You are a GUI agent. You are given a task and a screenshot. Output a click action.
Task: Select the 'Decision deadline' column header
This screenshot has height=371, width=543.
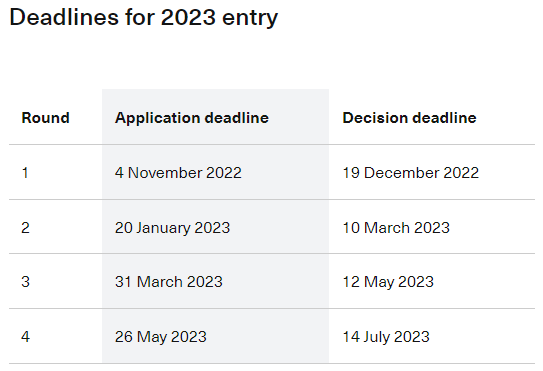click(409, 118)
